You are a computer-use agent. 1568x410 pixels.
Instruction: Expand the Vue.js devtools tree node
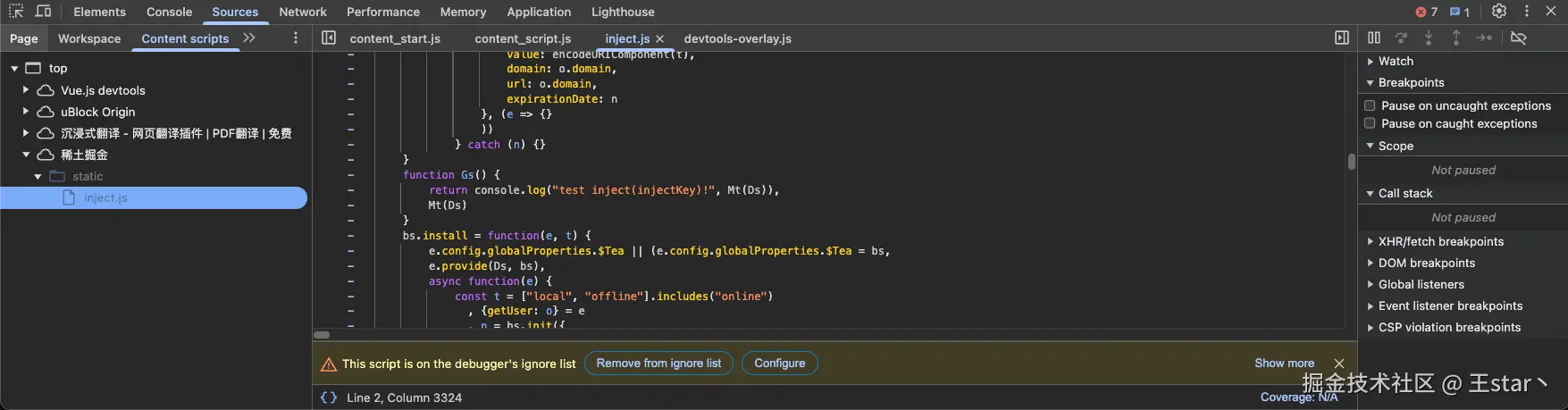point(26,90)
